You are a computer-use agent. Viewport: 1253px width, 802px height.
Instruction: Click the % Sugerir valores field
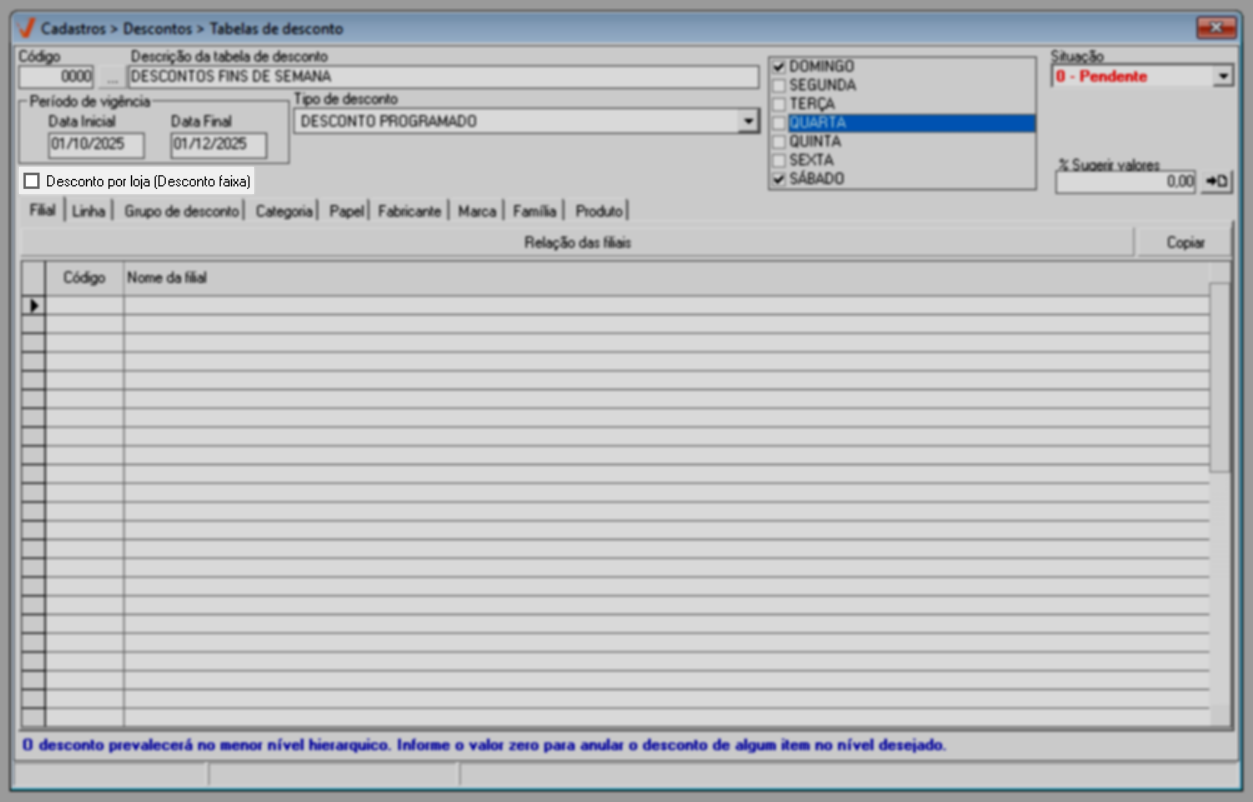(x=1126, y=182)
